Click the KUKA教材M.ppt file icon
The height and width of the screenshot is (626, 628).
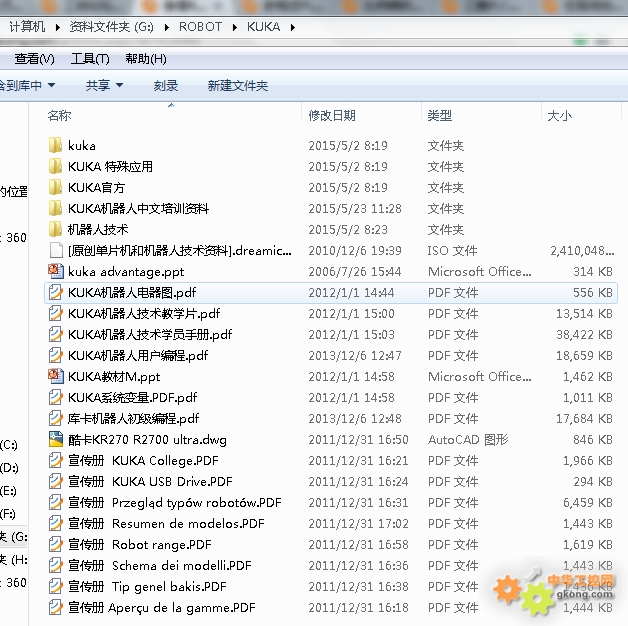[56, 377]
